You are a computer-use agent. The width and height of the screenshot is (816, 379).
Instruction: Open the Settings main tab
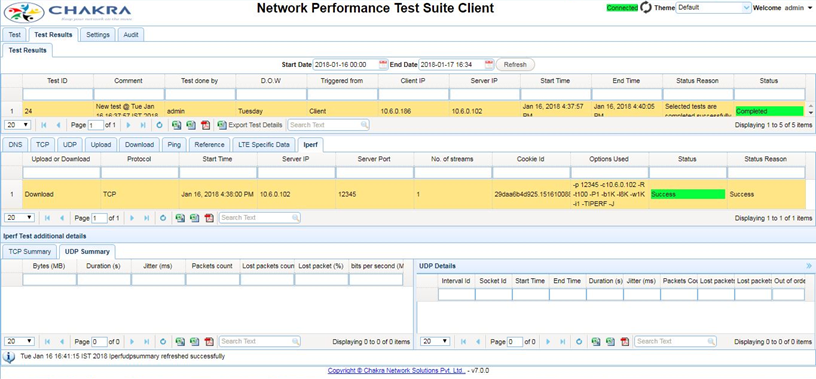(98, 35)
